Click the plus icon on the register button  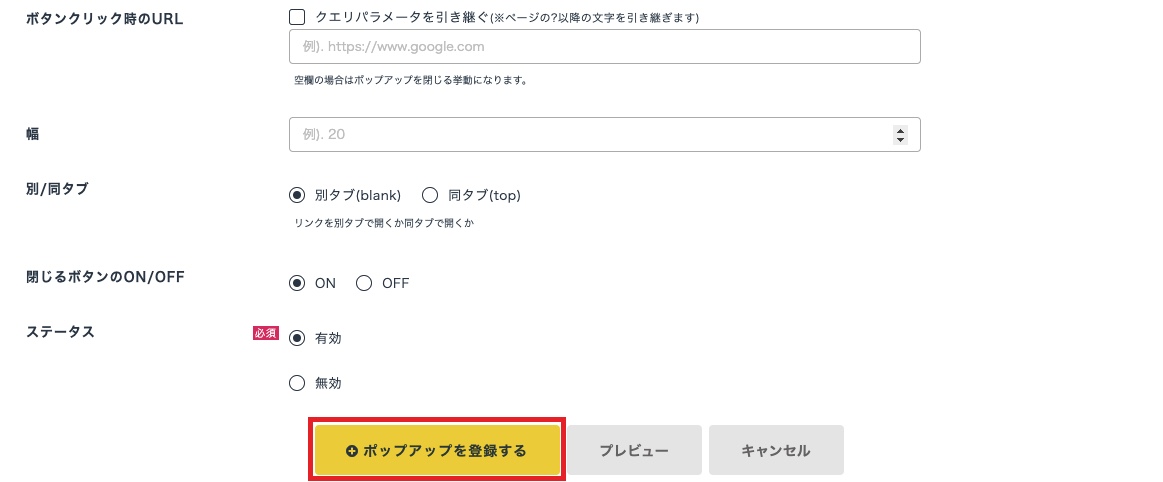(351, 451)
